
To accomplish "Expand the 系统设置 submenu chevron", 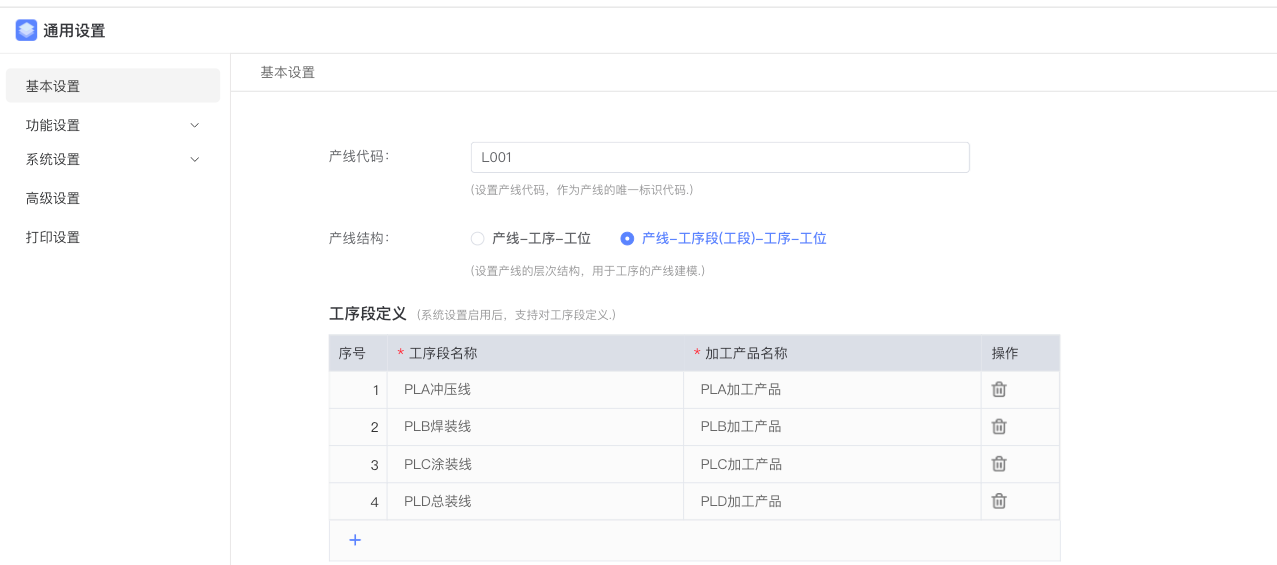I will point(194,159).
